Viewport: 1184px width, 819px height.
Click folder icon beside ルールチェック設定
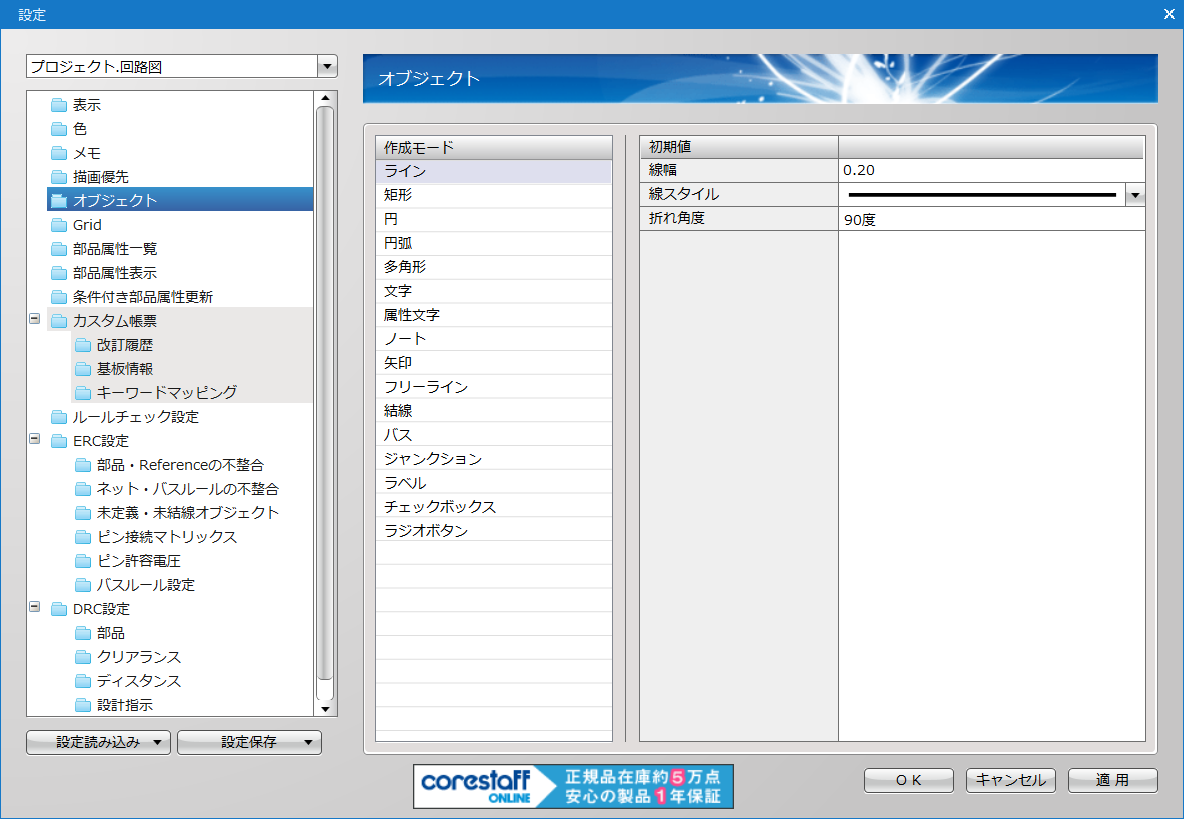(59, 417)
